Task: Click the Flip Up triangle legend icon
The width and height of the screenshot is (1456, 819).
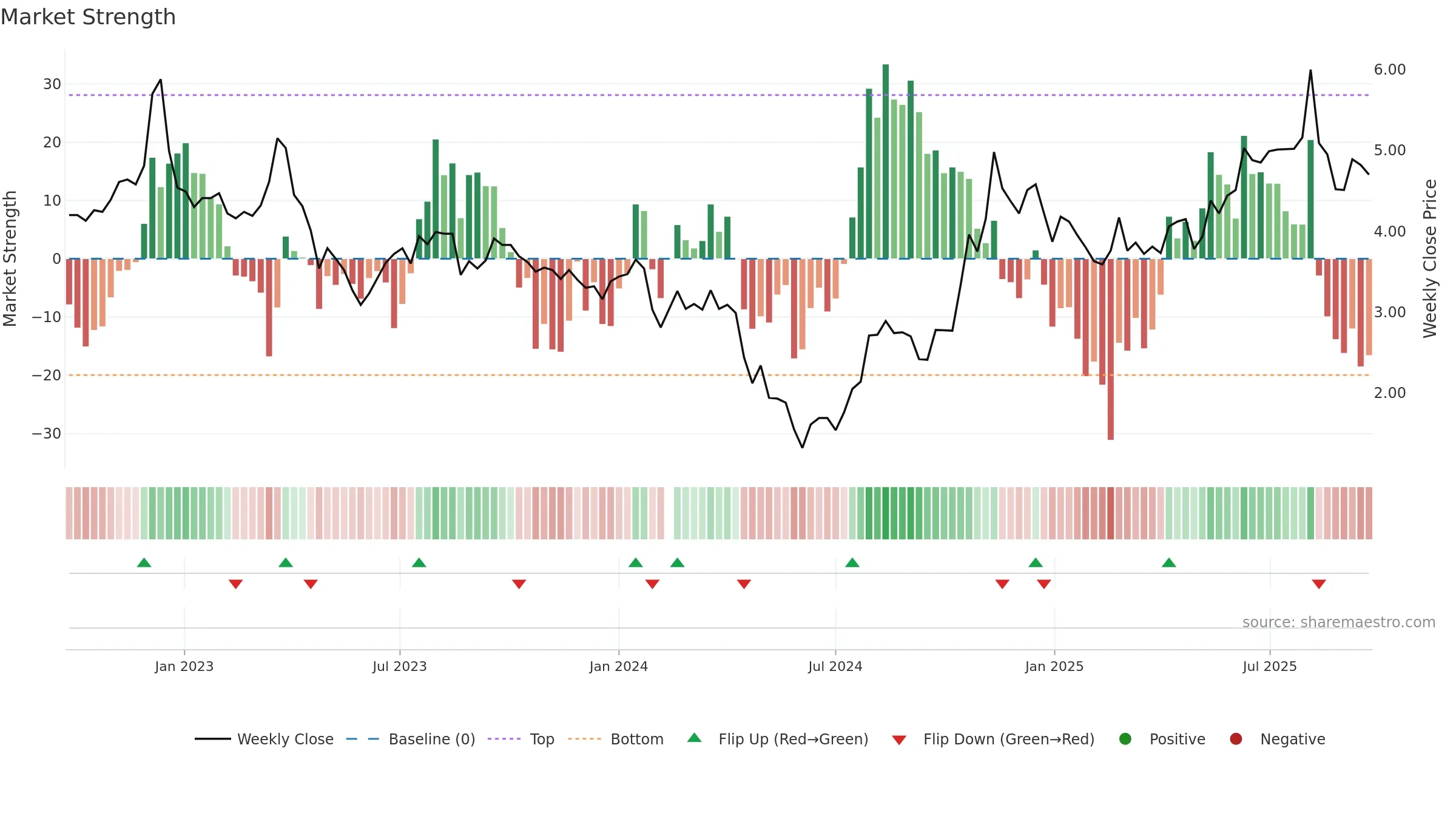Action: tap(695, 738)
